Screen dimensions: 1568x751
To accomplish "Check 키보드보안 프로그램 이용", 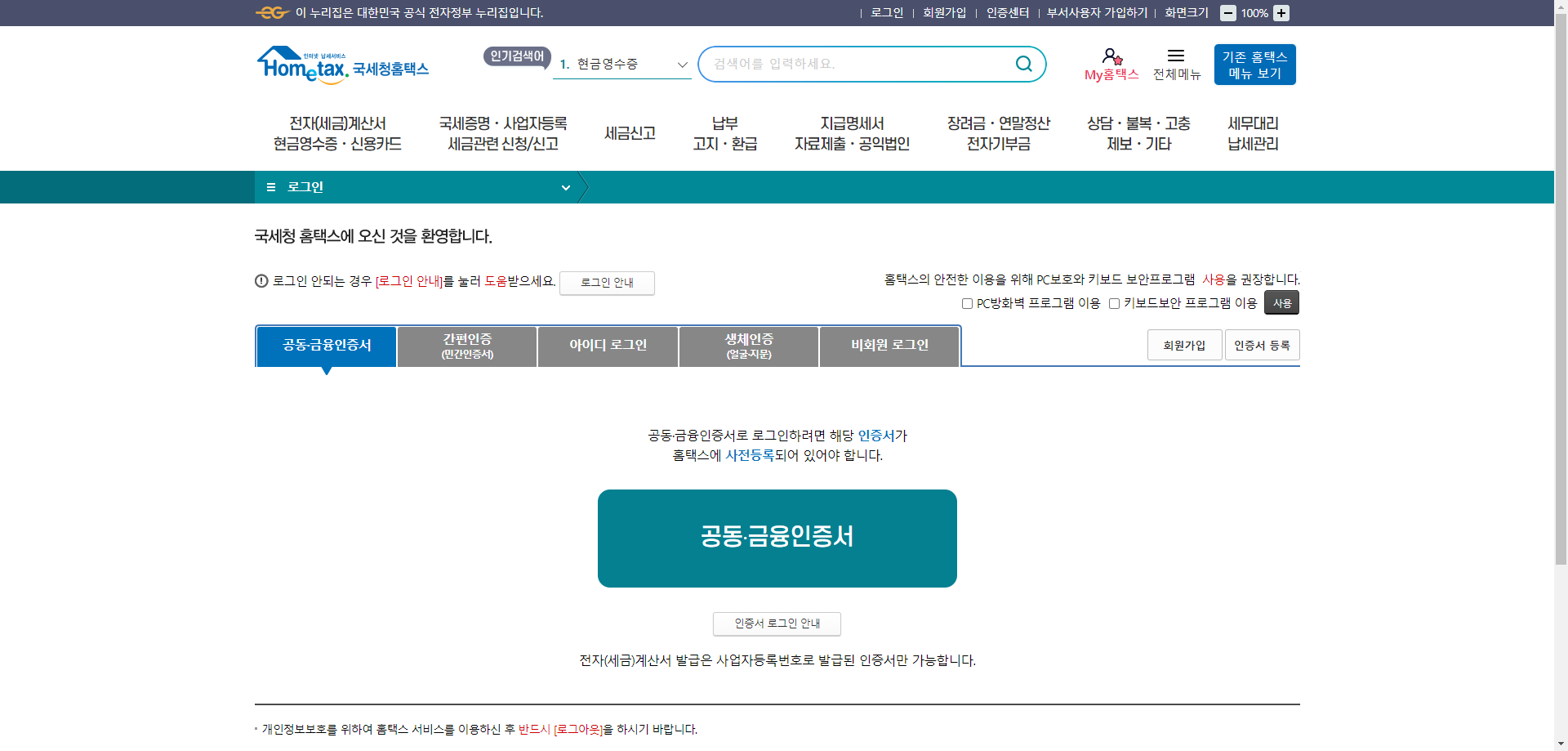I will [1114, 303].
